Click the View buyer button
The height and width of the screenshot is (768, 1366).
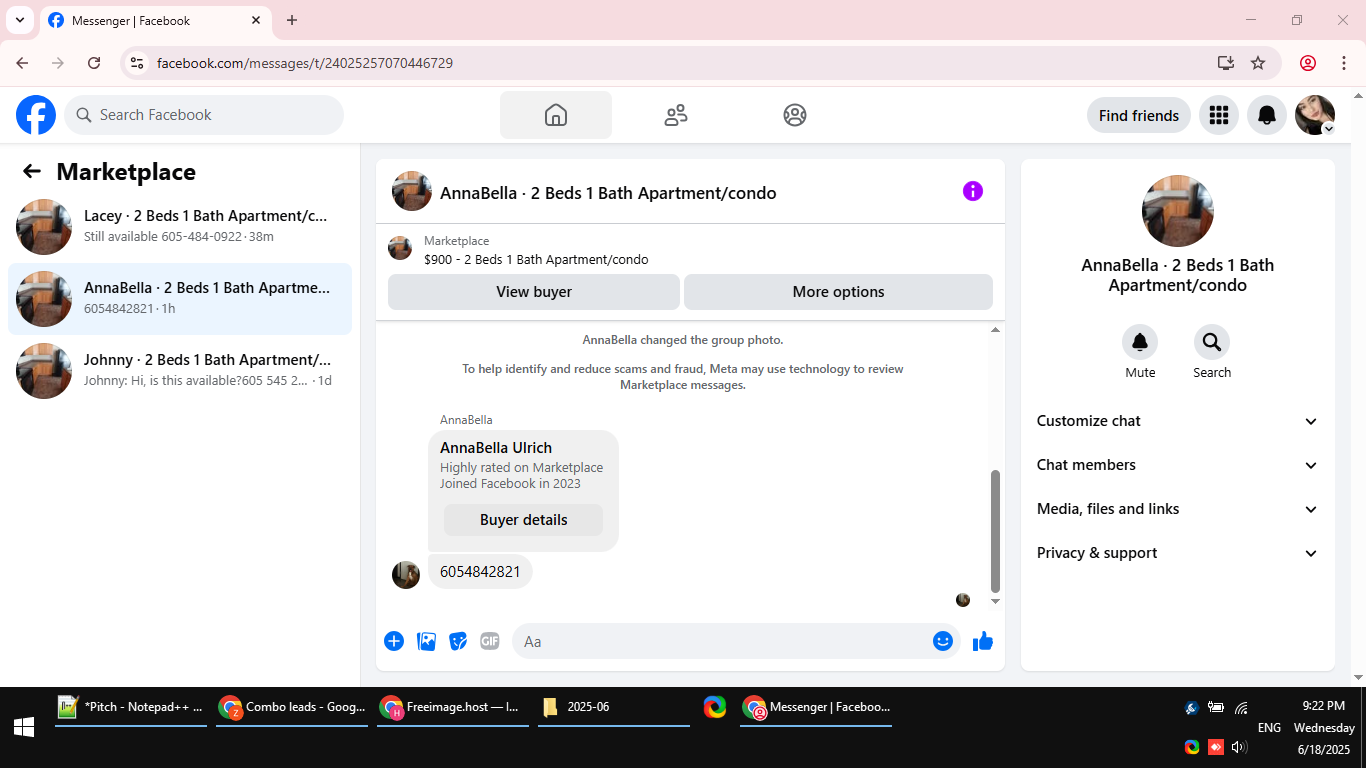(x=534, y=292)
